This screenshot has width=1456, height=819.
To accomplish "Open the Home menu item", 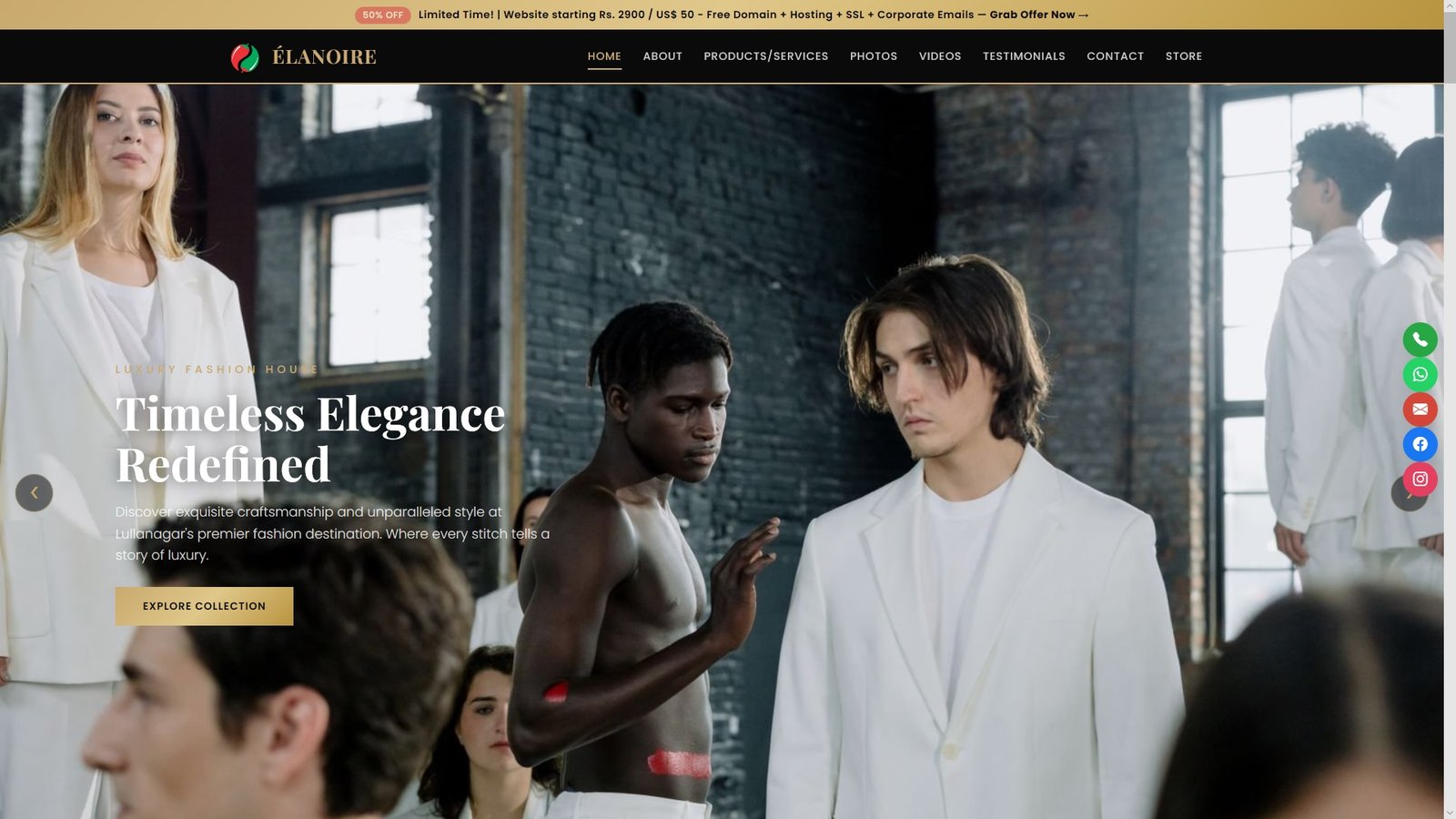I will coord(604,56).
